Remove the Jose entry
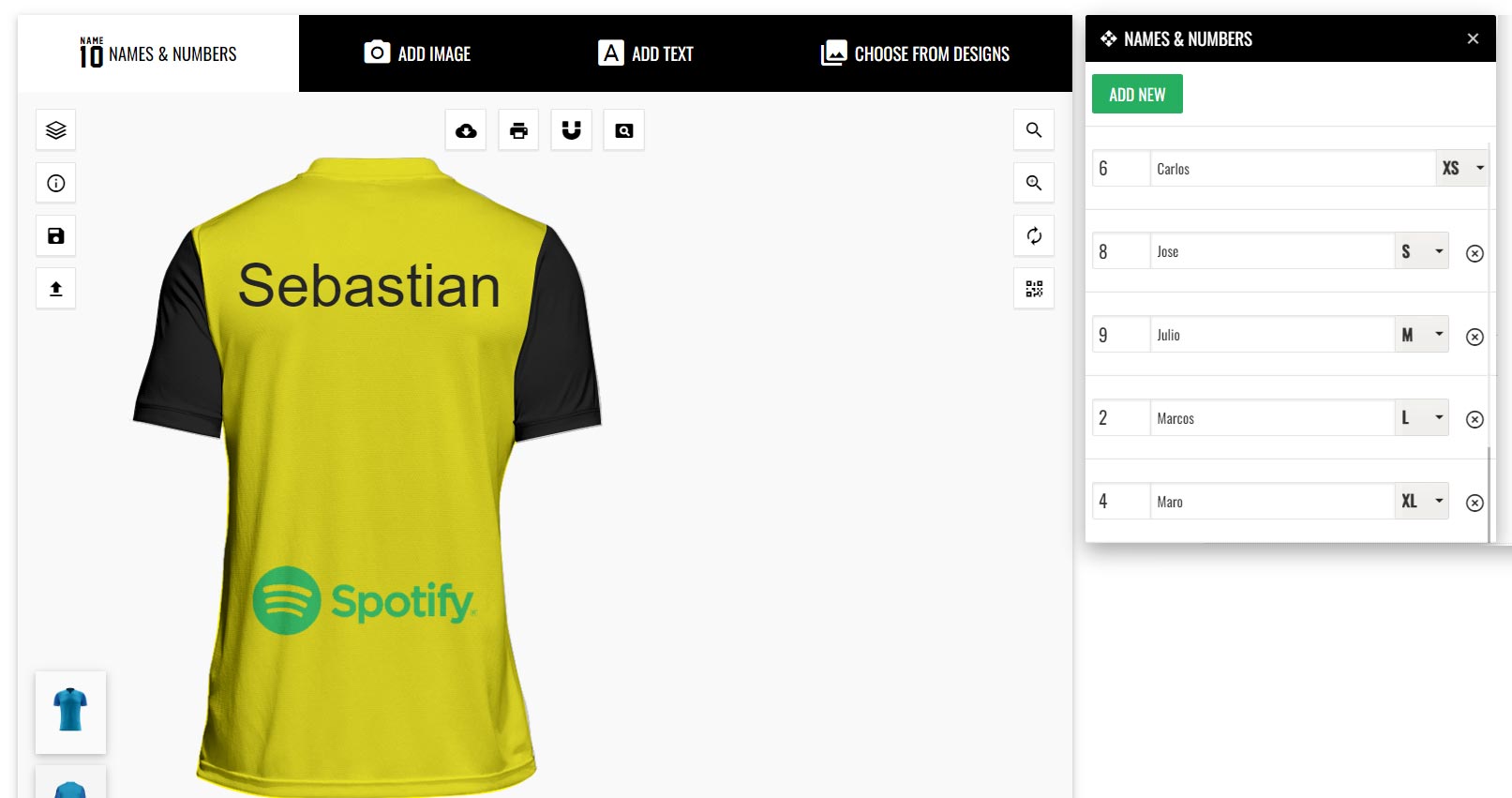This screenshot has width=1512, height=798. (x=1475, y=253)
